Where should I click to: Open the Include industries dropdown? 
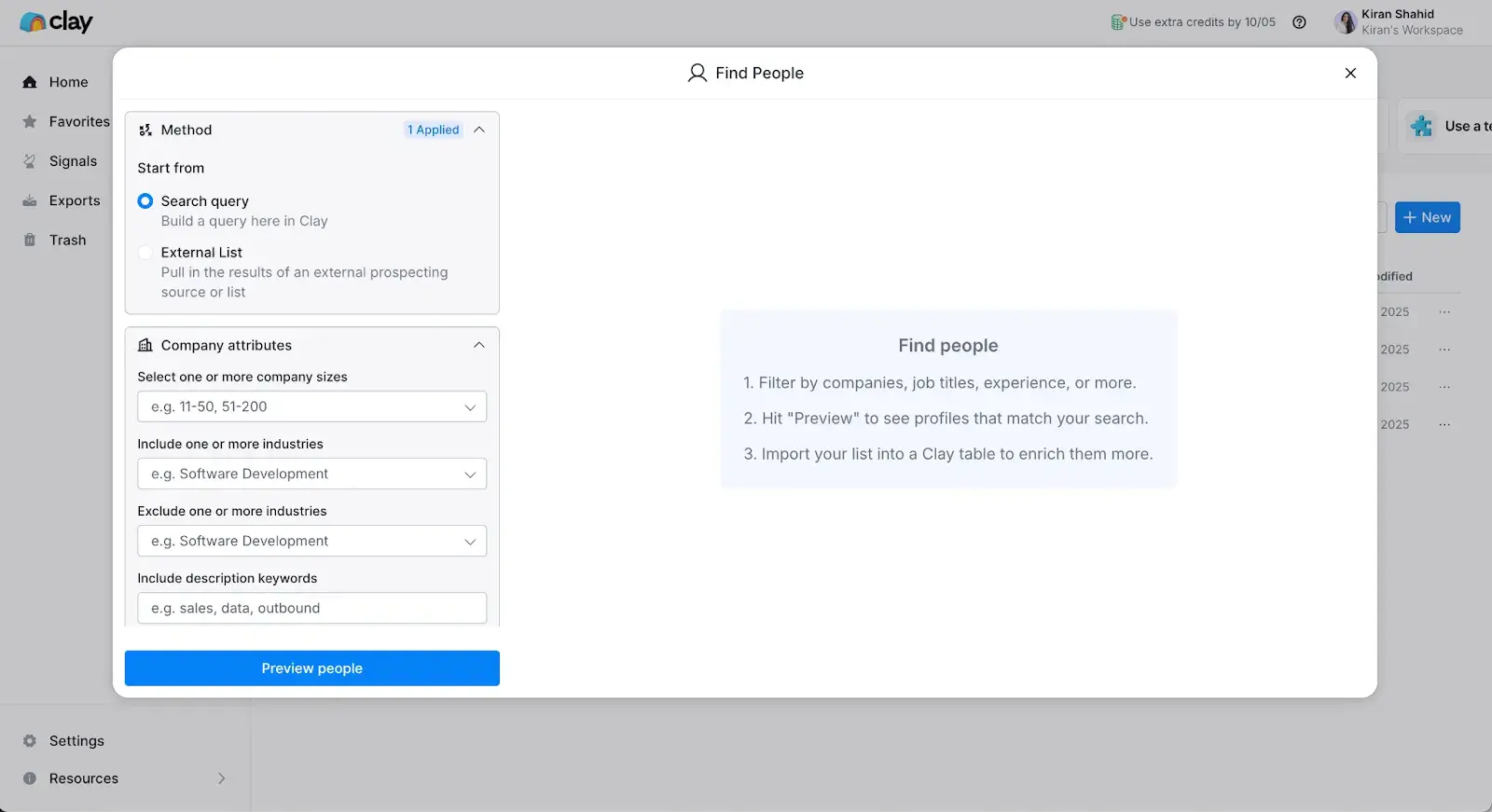click(x=311, y=475)
